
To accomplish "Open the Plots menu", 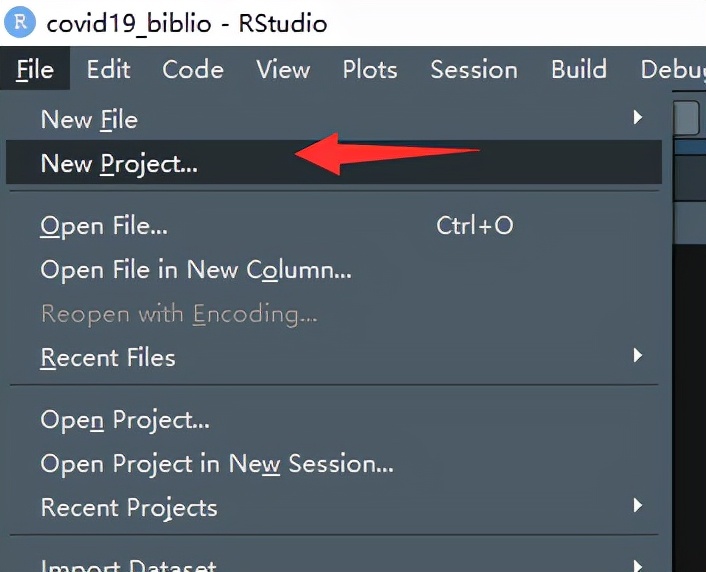I will click(370, 70).
